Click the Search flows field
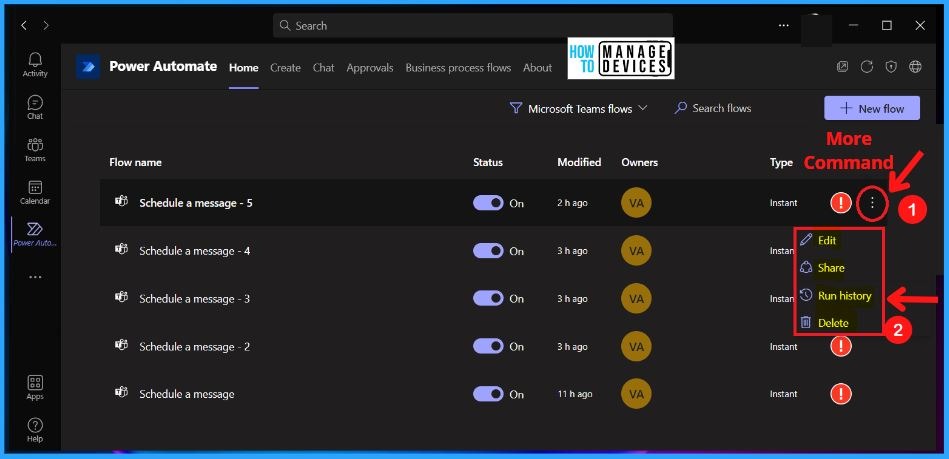The width and height of the screenshot is (949, 459). coord(713,108)
